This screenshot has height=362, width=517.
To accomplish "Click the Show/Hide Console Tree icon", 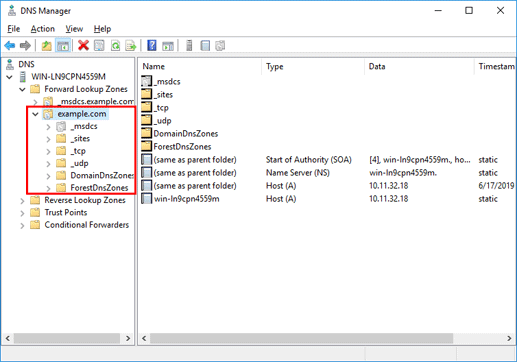I will (63, 45).
